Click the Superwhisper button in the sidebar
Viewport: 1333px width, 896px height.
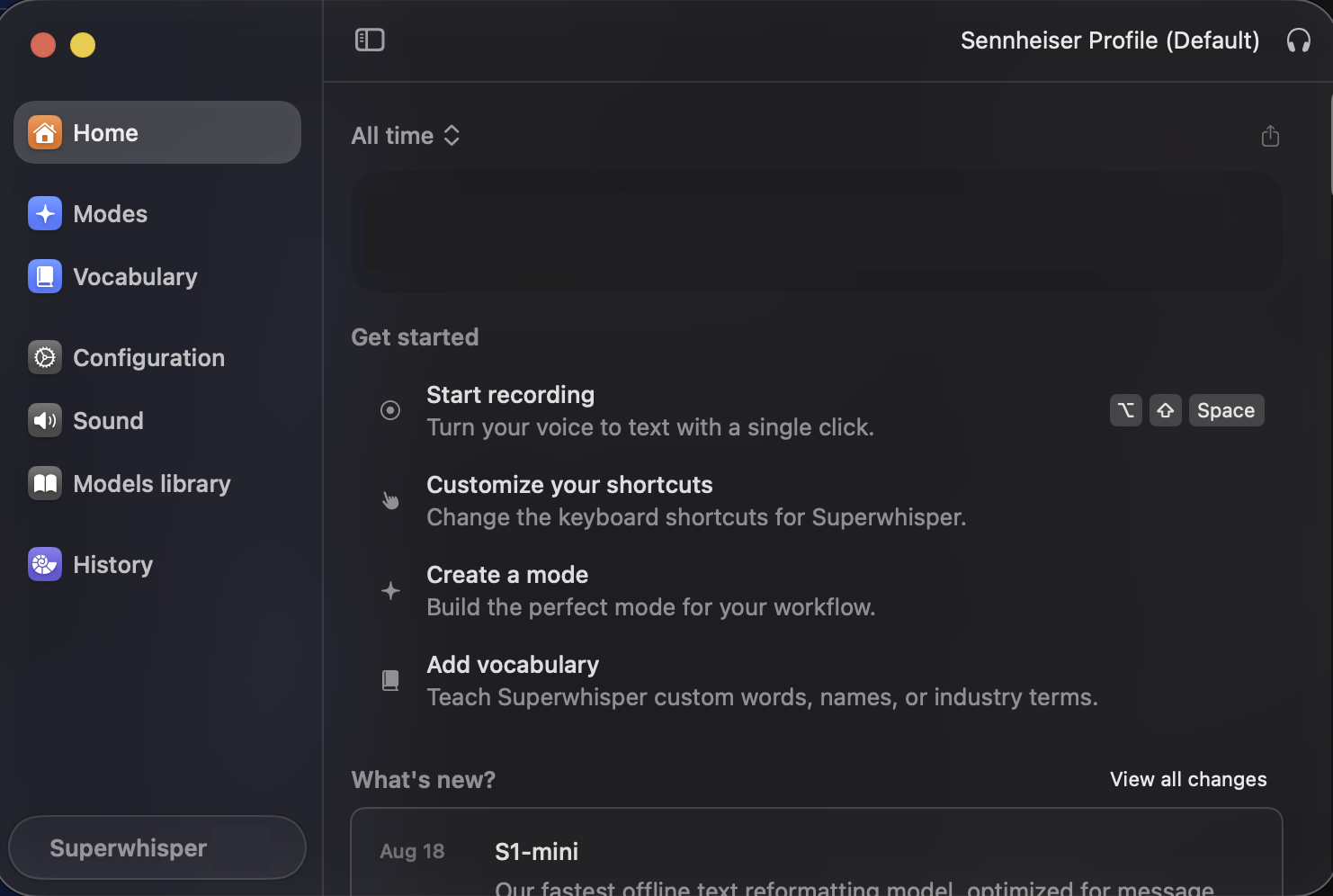(x=157, y=847)
